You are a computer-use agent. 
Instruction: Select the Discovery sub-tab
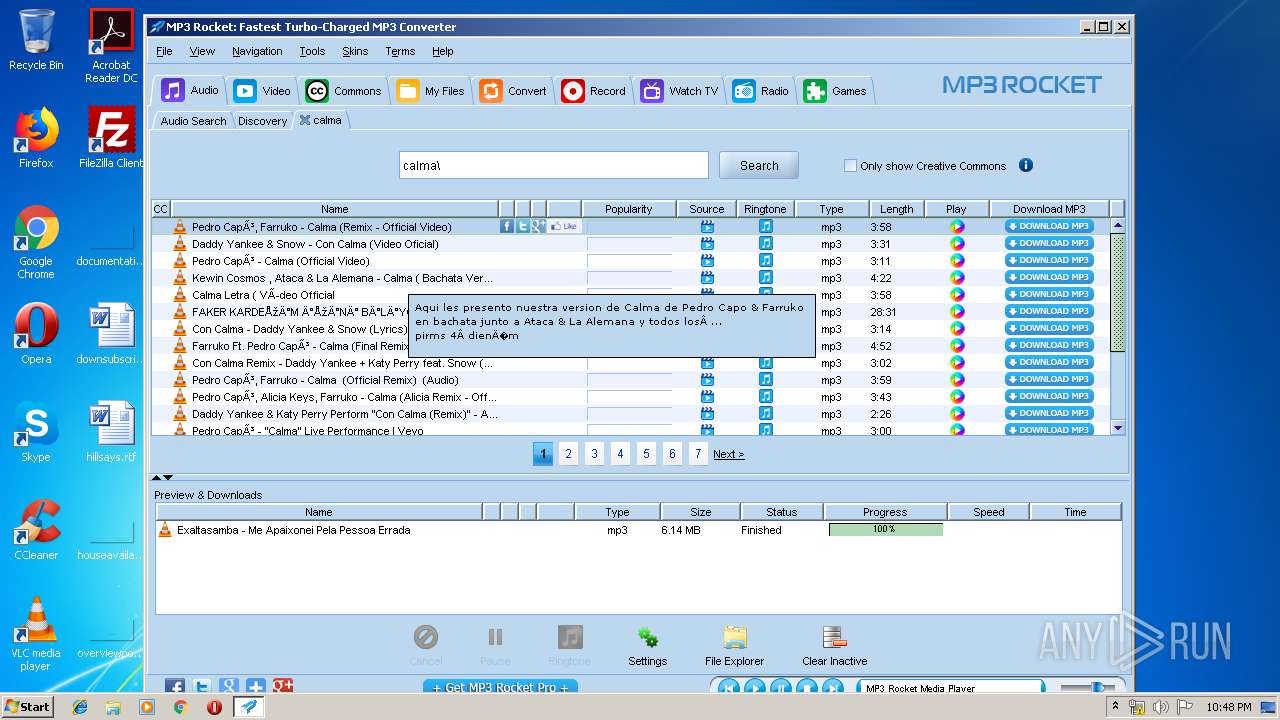[x=262, y=121]
